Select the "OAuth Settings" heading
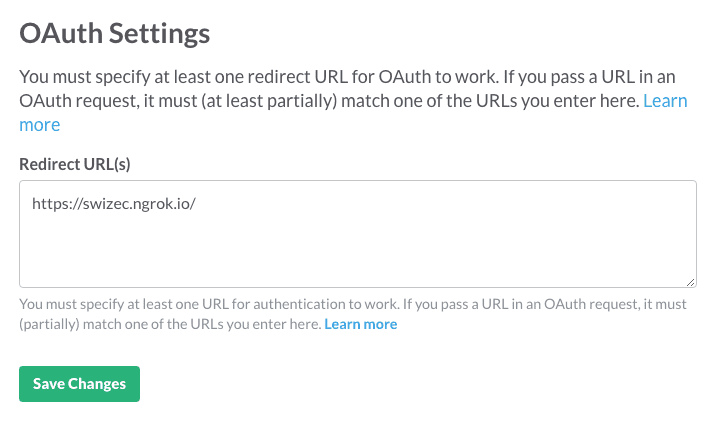711x421 pixels. (115, 33)
